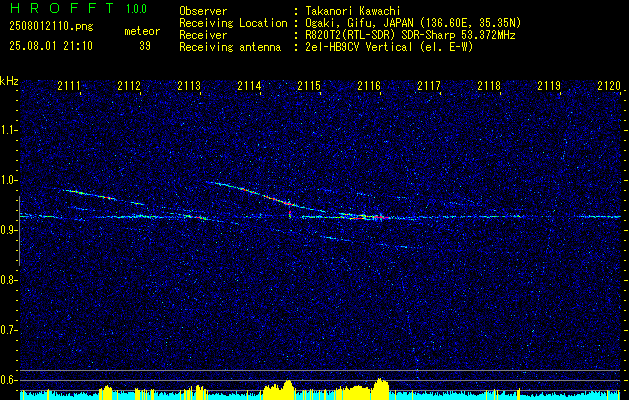The image size is (629, 400).
Task: Click the kHz axis unit label
Action: 9,81
